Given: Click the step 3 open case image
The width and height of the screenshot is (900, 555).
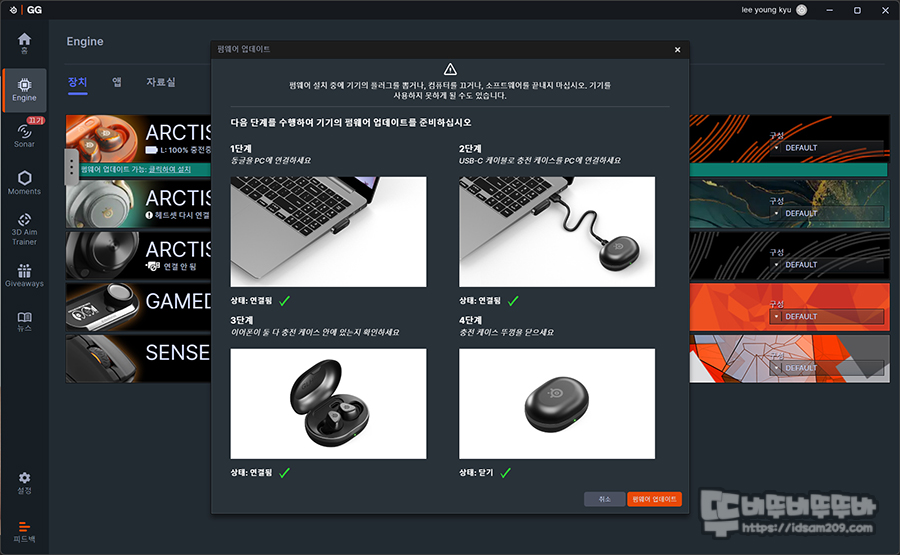Looking at the screenshot, I should (328, 403).
